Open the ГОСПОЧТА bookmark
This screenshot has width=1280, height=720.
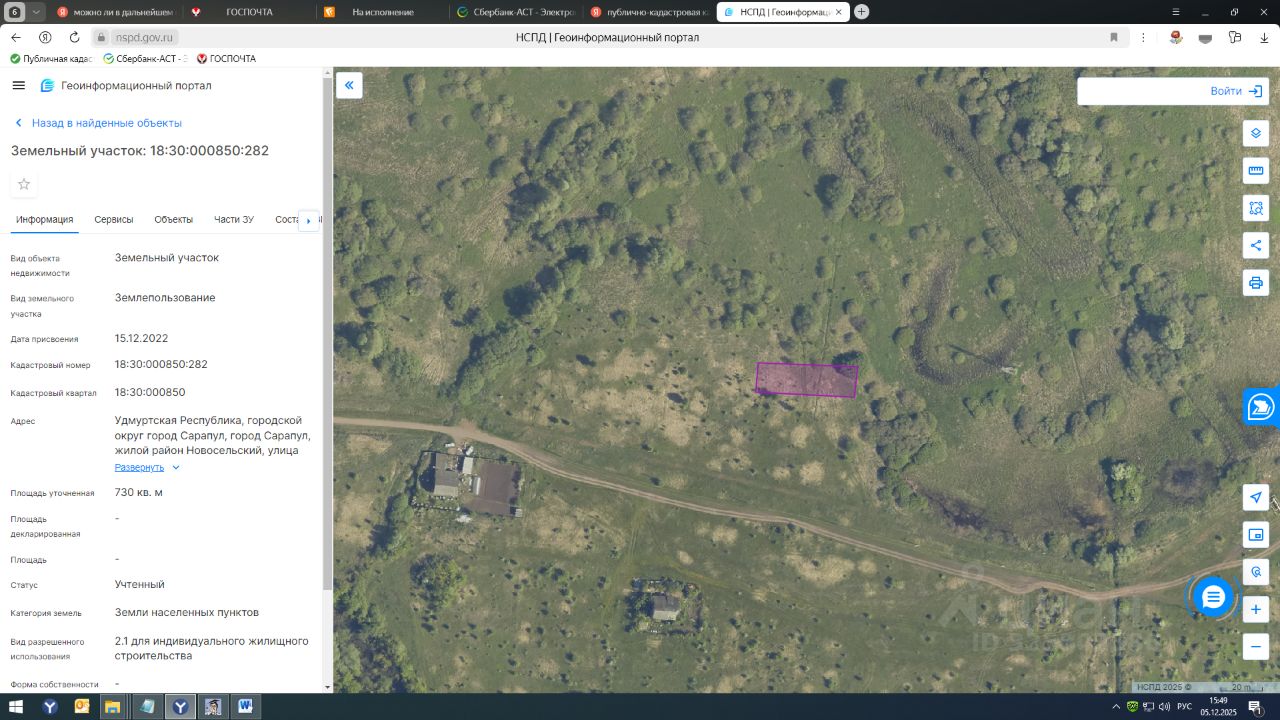coord(226,58)
